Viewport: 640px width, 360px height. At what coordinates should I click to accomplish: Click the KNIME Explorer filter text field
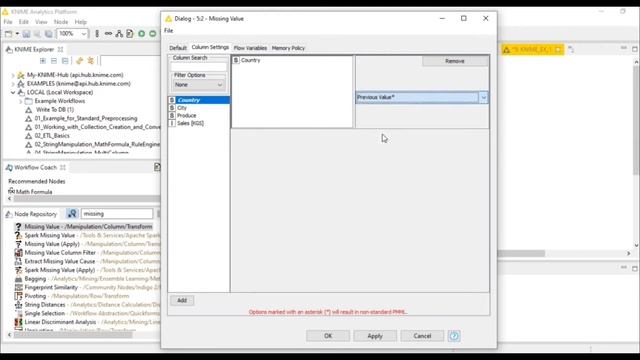coord(130,61)
